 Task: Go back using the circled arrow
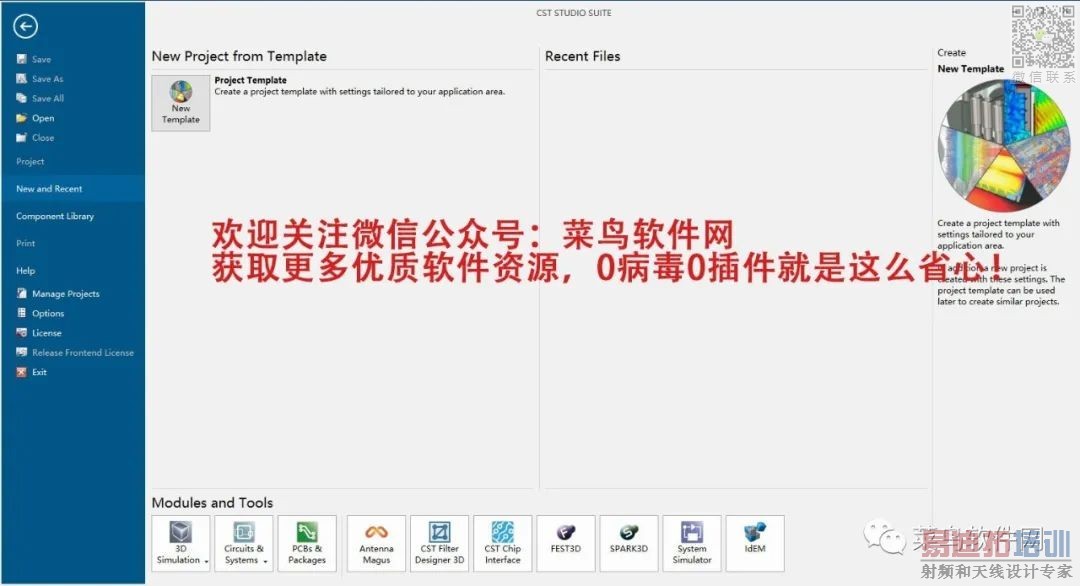coord(25,26)
